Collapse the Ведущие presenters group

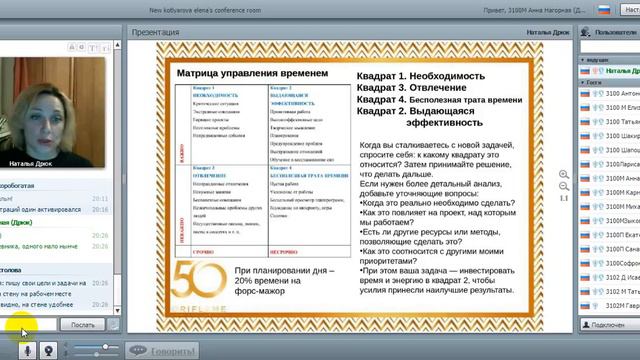pos(582,60)
